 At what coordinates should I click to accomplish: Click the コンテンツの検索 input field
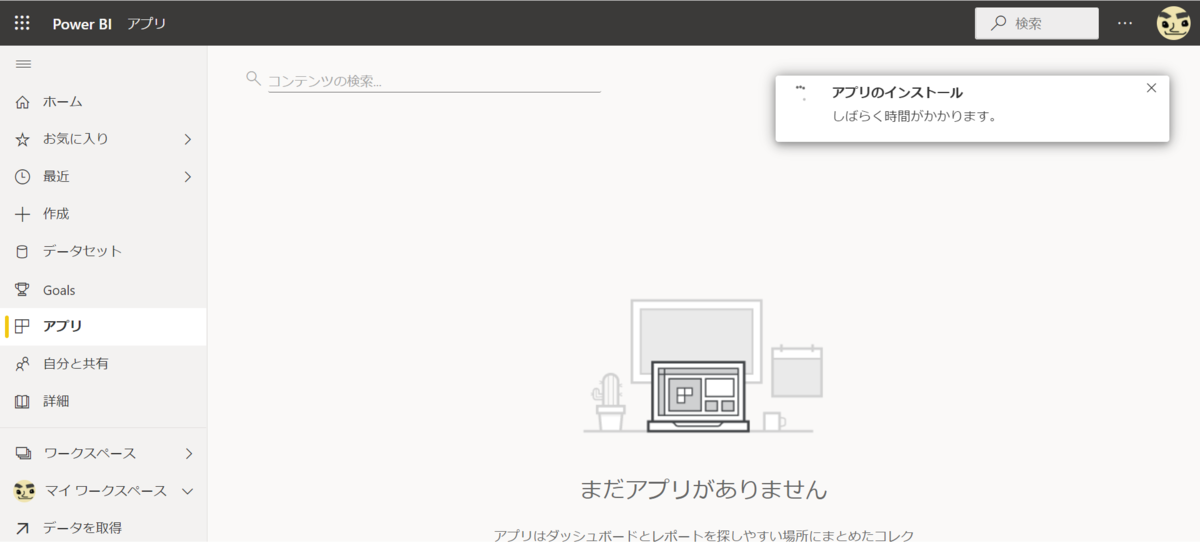[x=434, y=80]
